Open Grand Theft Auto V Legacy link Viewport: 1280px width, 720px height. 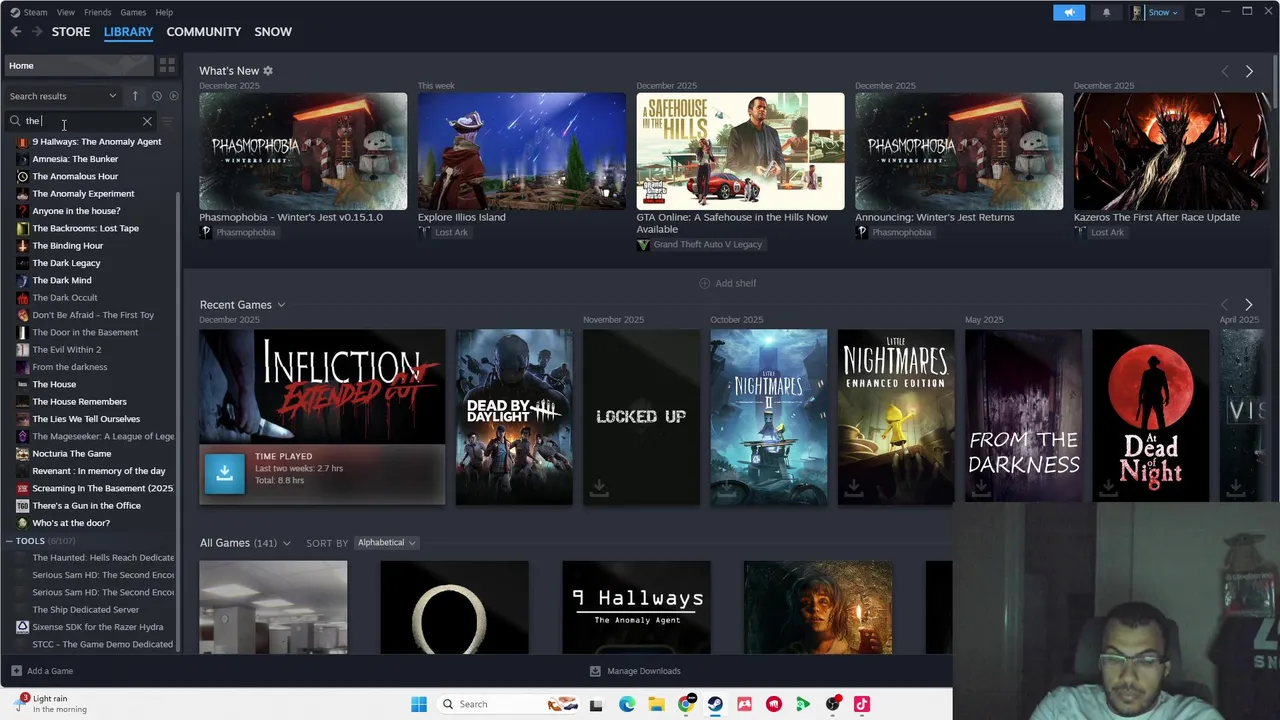click(700, 244)
